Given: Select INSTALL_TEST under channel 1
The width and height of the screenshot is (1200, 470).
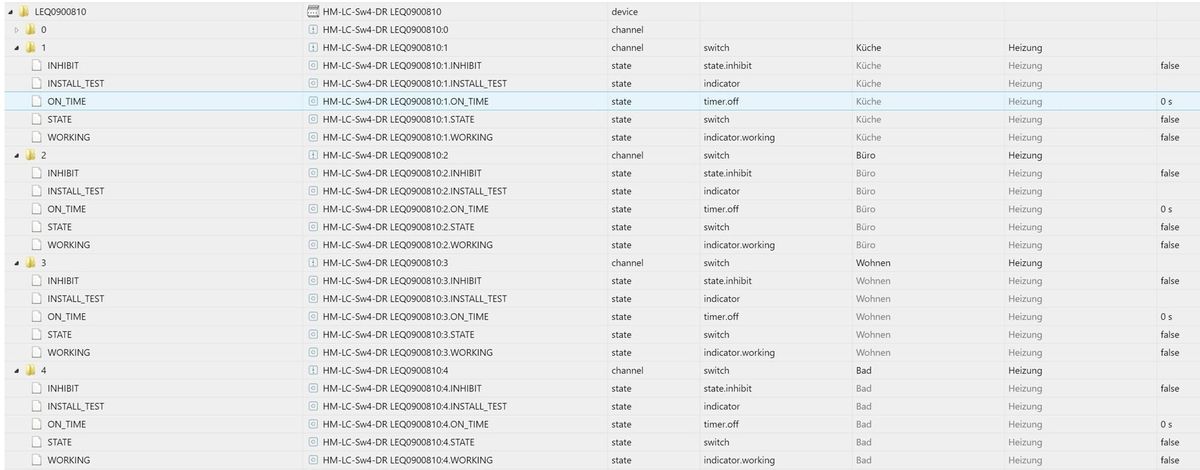Looking at the screenshot, I should pos(76,83).
